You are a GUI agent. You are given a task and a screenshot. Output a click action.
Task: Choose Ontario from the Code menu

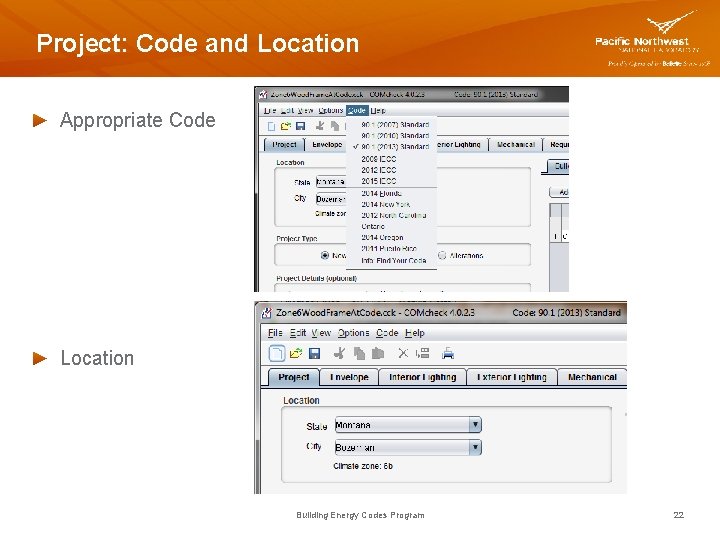391,227
